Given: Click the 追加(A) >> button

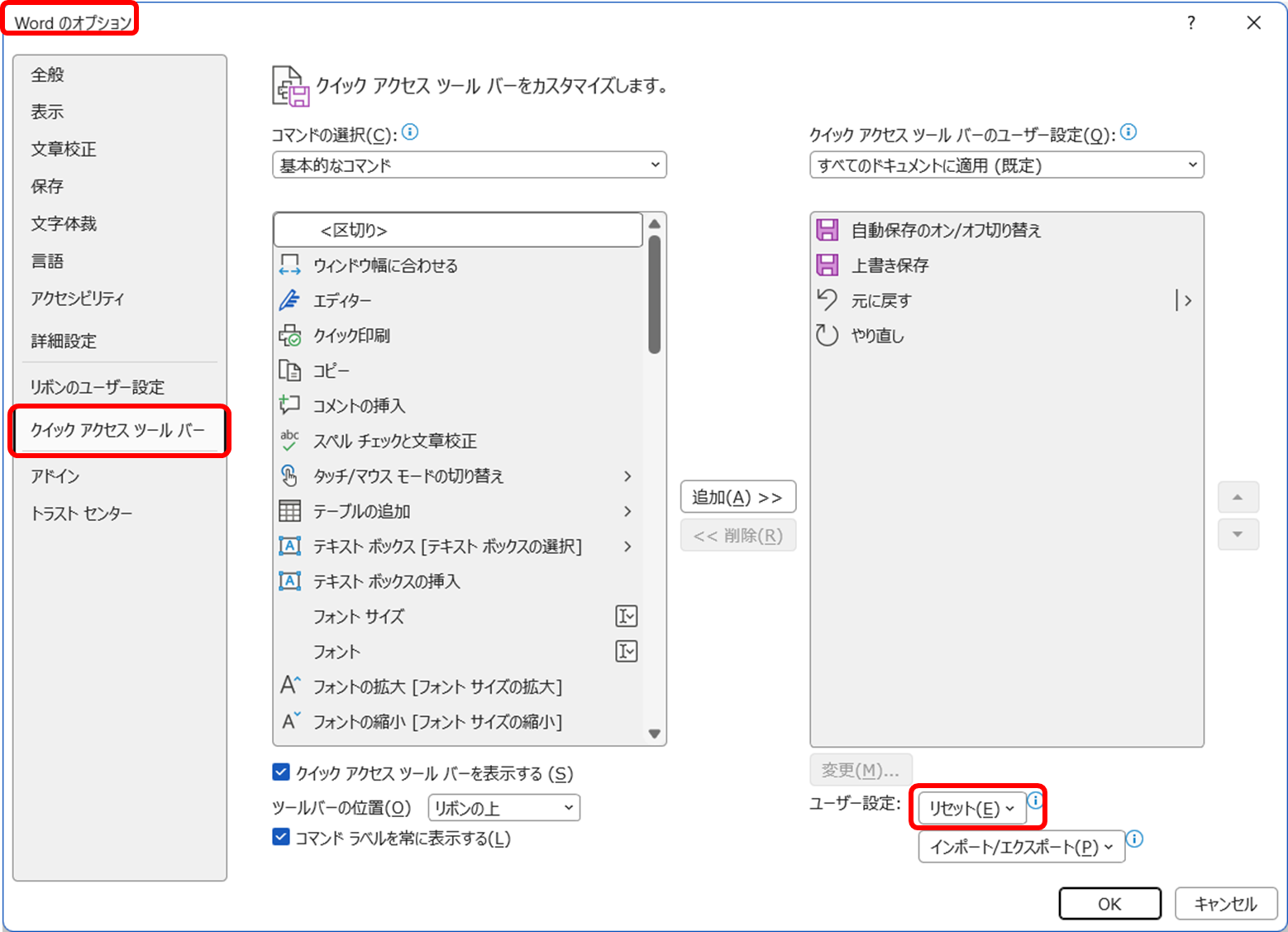Looking at the screenshot, I should coord(737,497).
